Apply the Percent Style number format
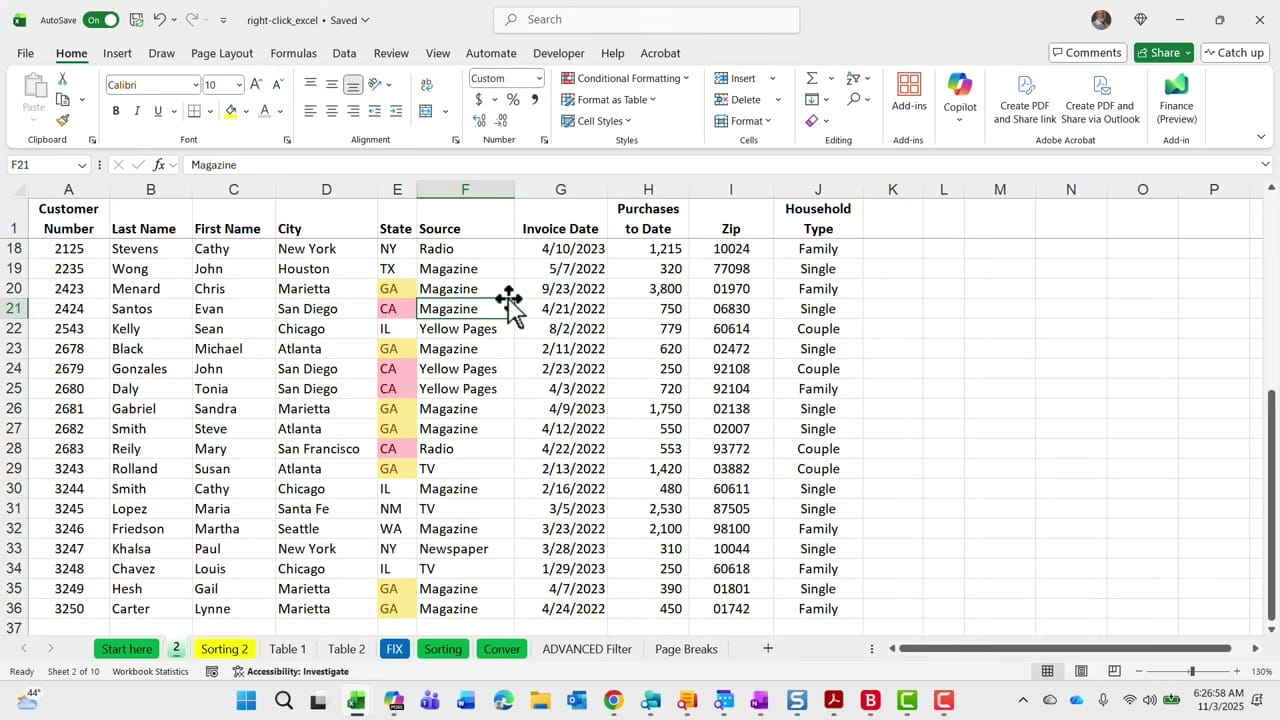1280x720 pixels. [513, 99]
